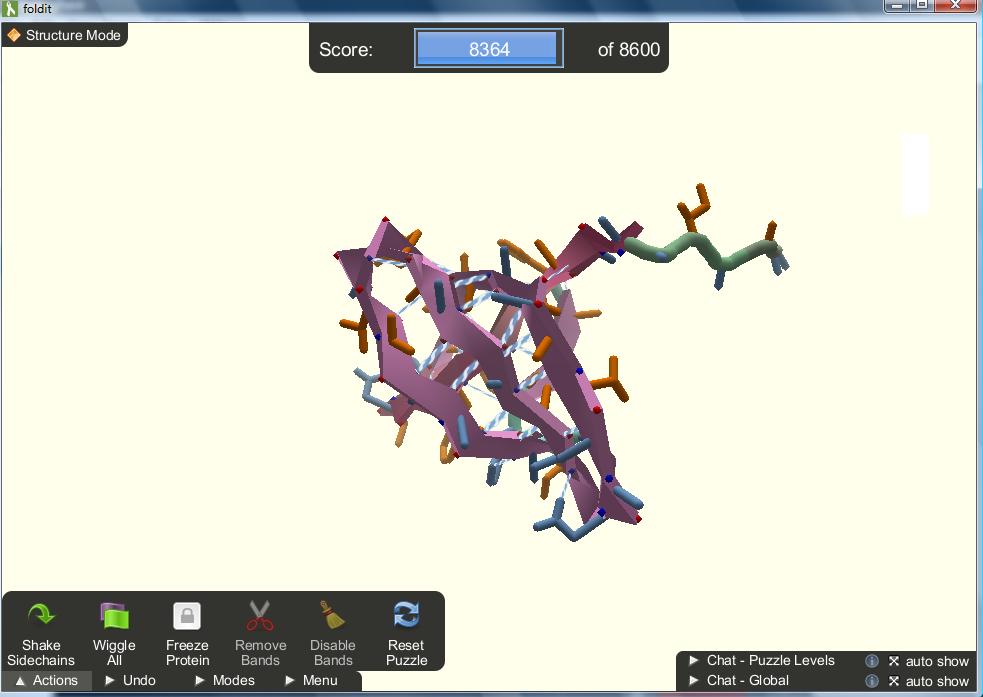Open the Undo menu

point(130,680)
